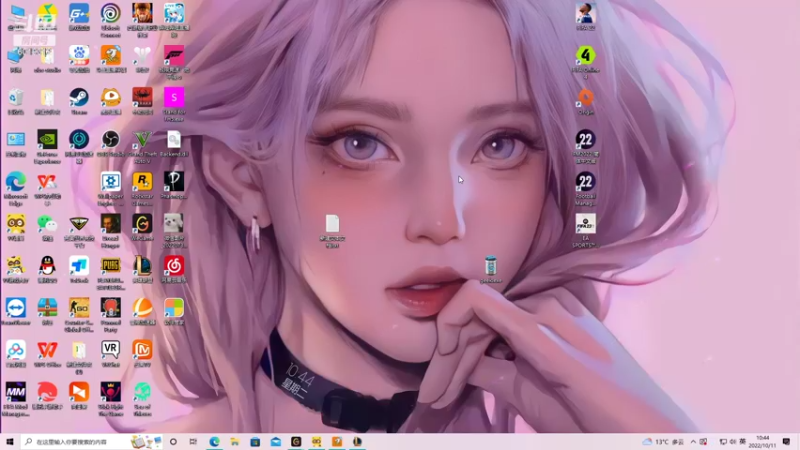Screen dimensions: 800x450
Task: Select the Backend.dll file icon
Action: coord(174,143)
